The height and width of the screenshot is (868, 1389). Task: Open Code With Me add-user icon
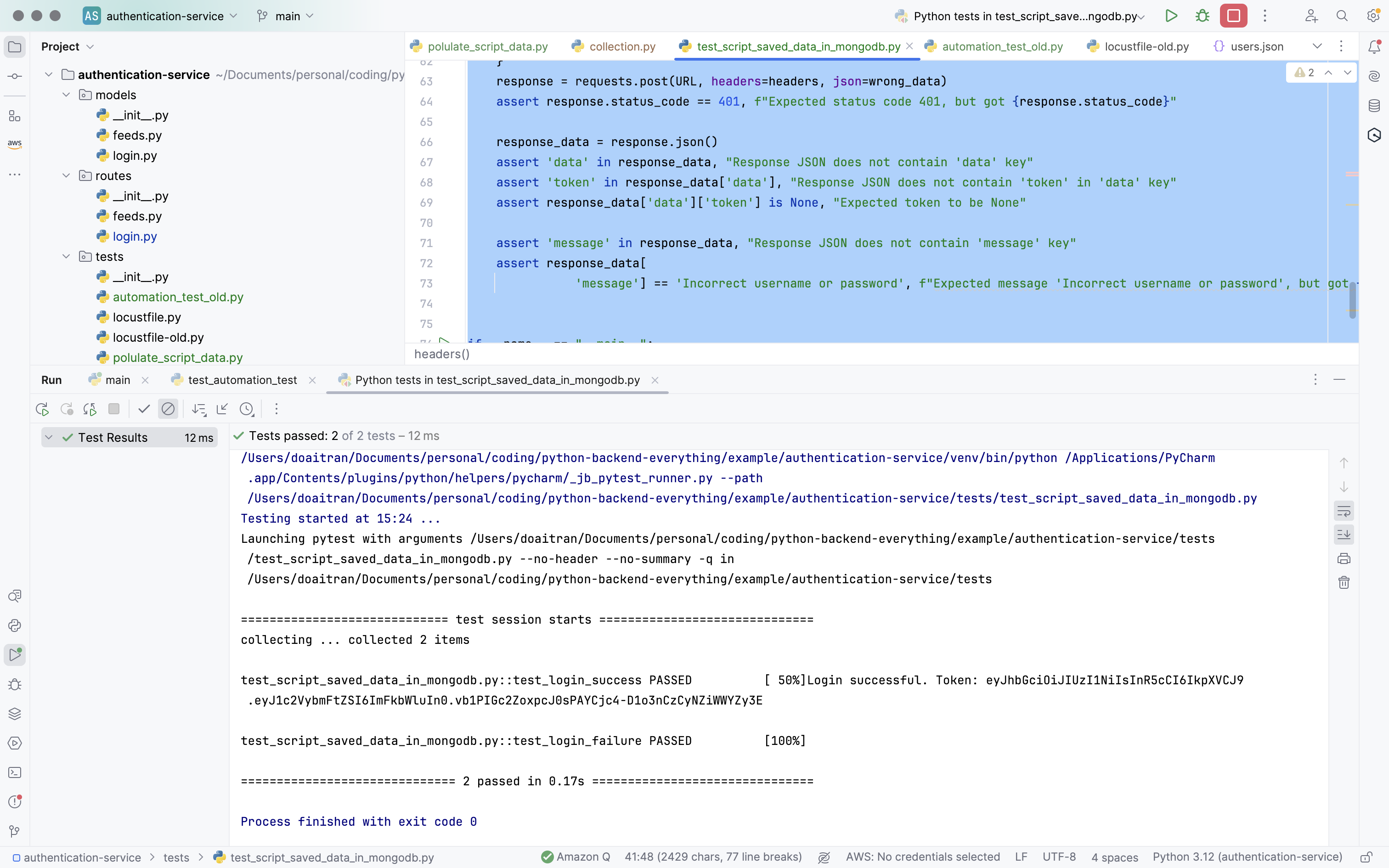pos(1311,16)
